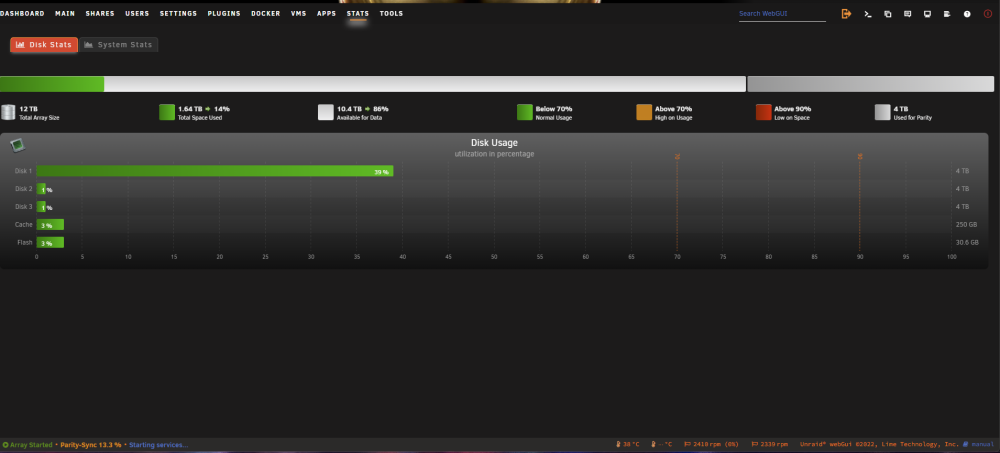The height and width of the screenshot is (453, 1000).
Task: Open the Feedback speech-bubble icon
Action: (x=908, y=13)
